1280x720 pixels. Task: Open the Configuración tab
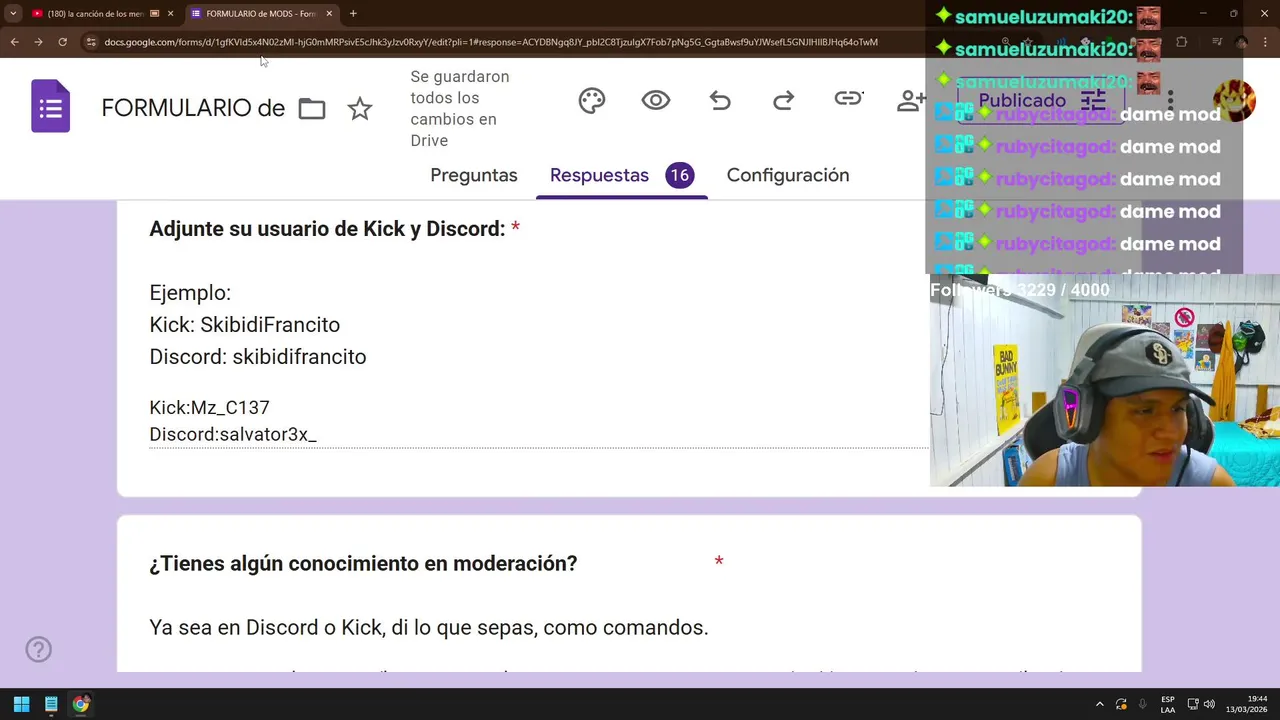[x=788, y=175]
